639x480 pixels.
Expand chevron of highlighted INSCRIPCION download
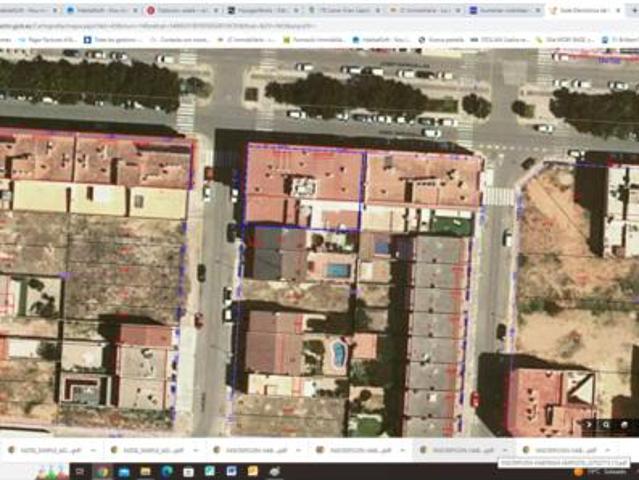pyautogui.click(x=505, y=450)
